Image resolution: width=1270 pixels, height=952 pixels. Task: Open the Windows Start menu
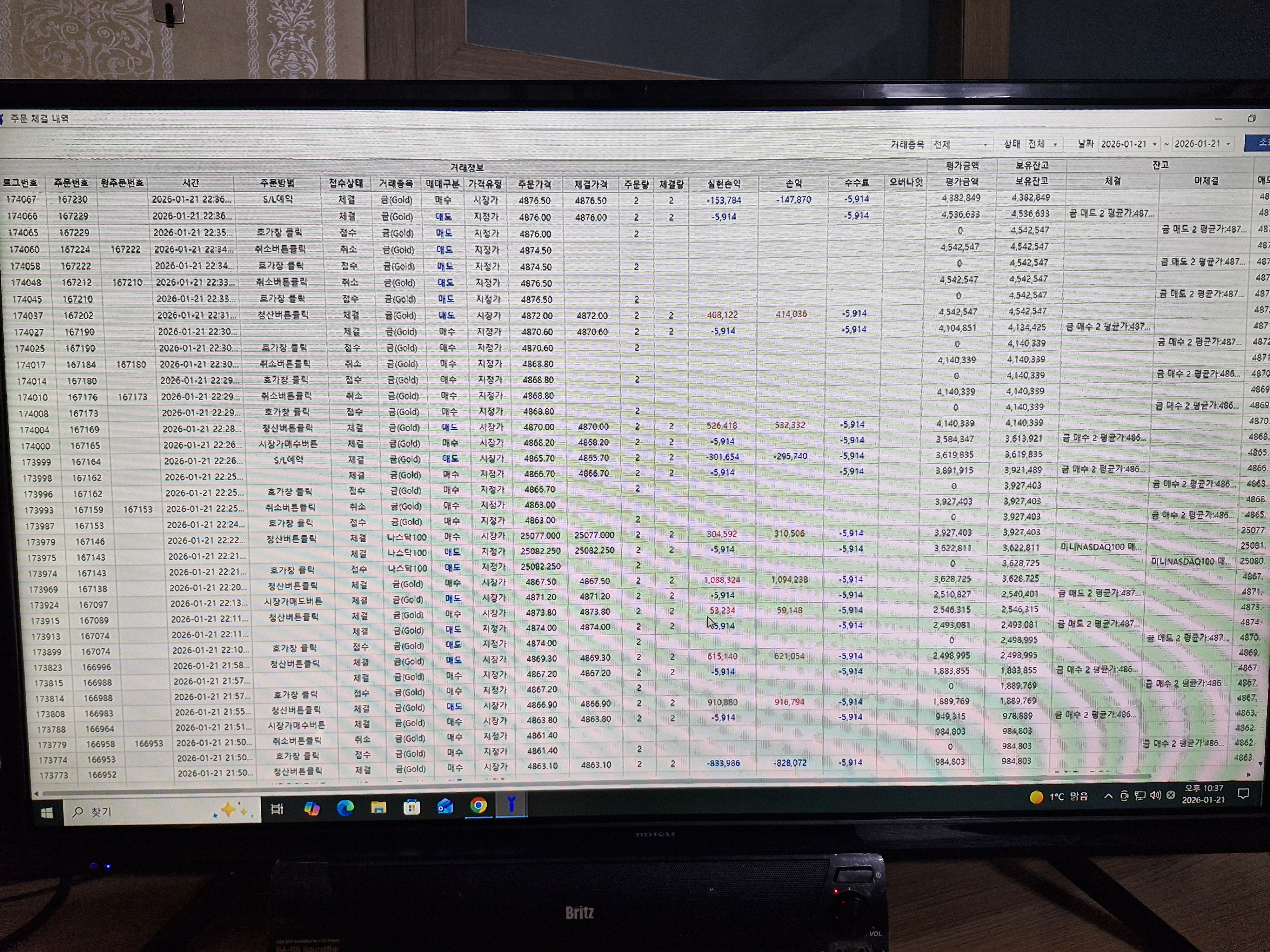click(47, 813)
